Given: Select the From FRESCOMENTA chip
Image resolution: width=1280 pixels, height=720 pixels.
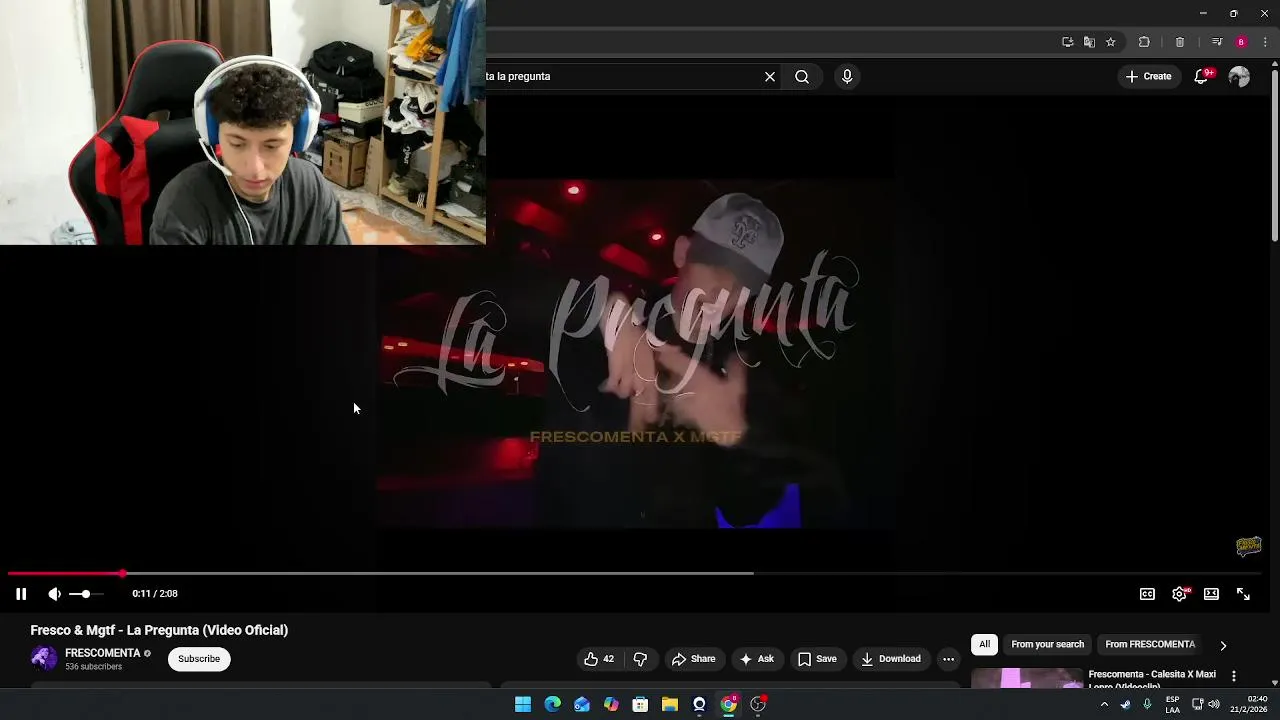Looking at the screenshot, I should 1150,644.
